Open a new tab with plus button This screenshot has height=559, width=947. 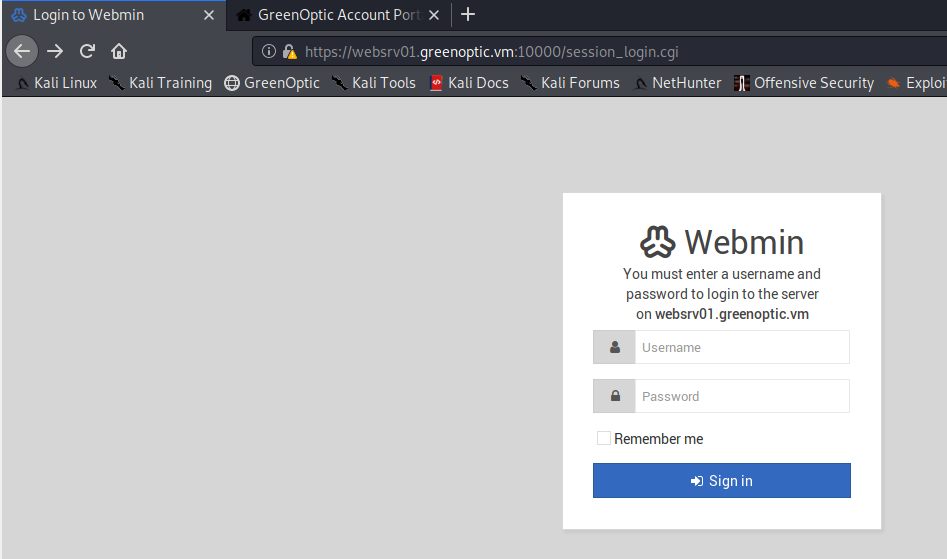[x=467, y=14]
